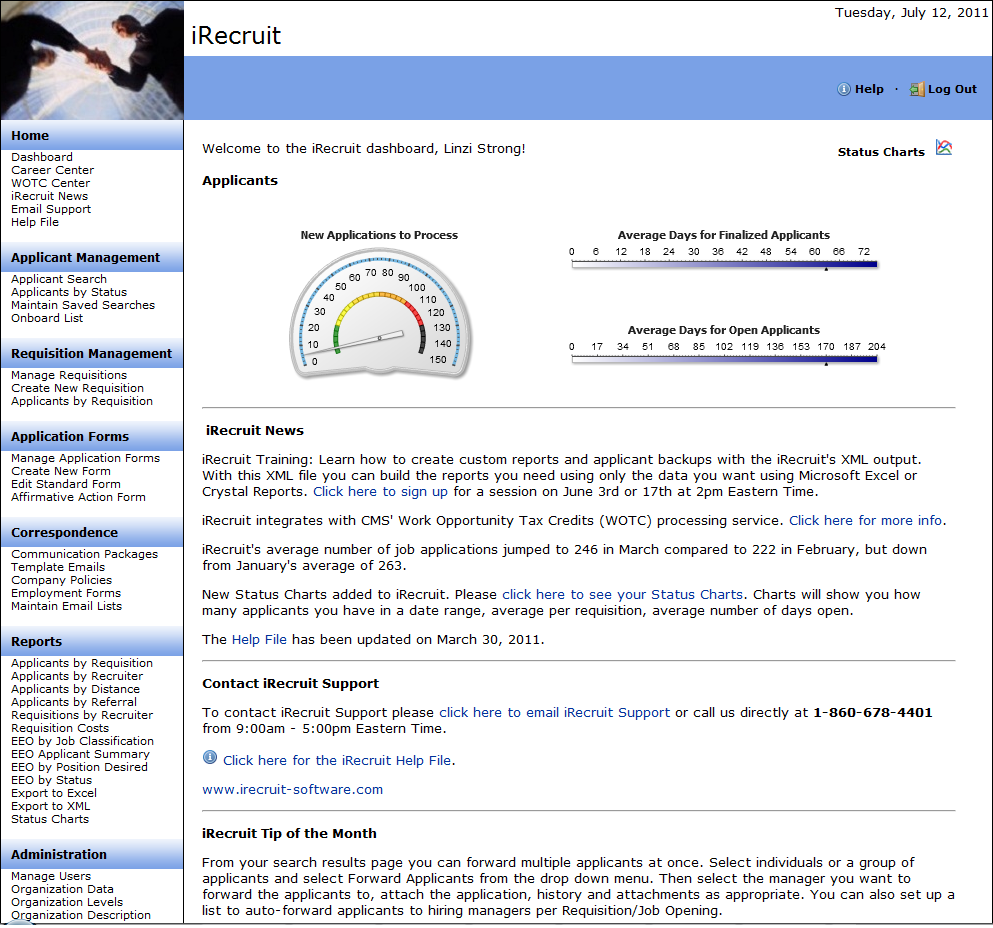
Task: Open Employment Forms
Action: coord(66,594)
